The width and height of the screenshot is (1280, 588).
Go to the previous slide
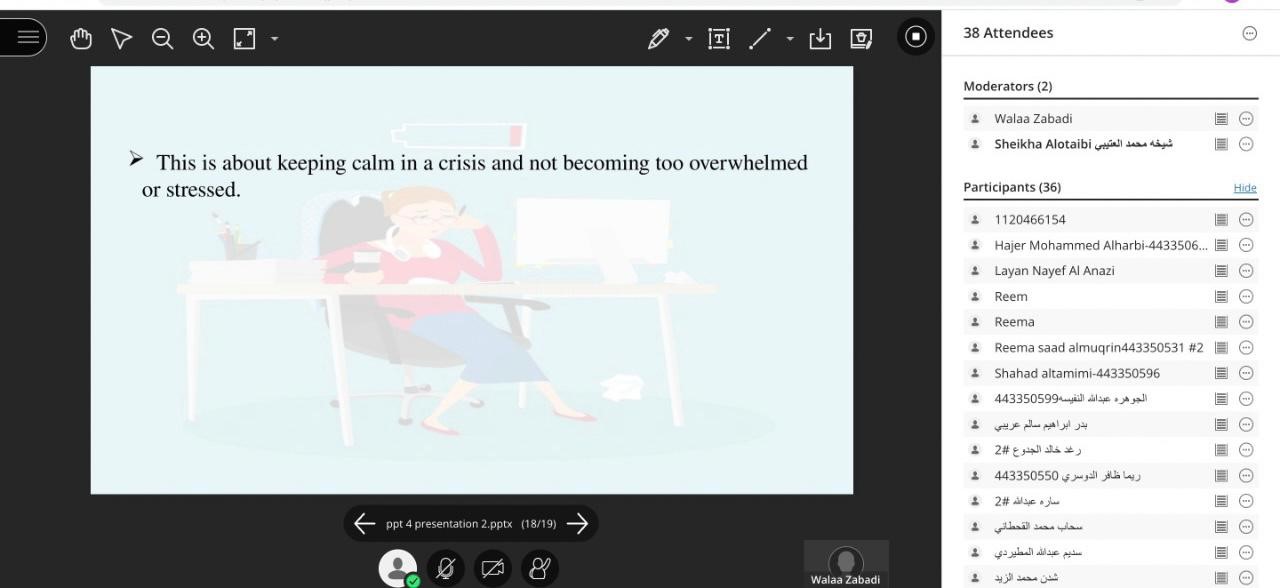click(x=364, y=523)
